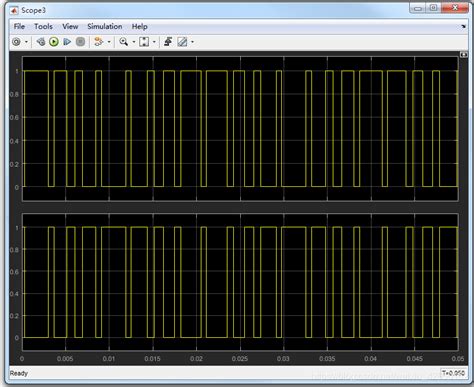This screenshot has width=474, height=387.
Task: Run the simulation with green play button
Action: (54, 42)
